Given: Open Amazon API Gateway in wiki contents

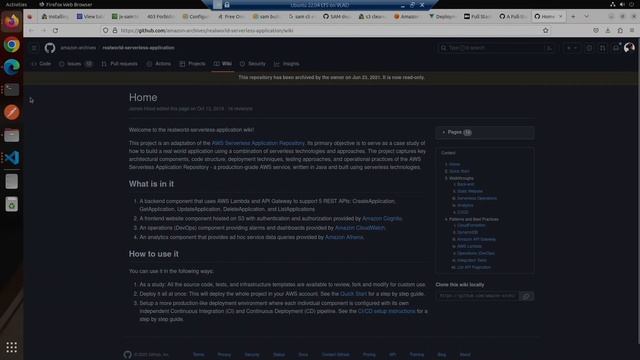Looking at the screenshot, I should tap(476, 239).
